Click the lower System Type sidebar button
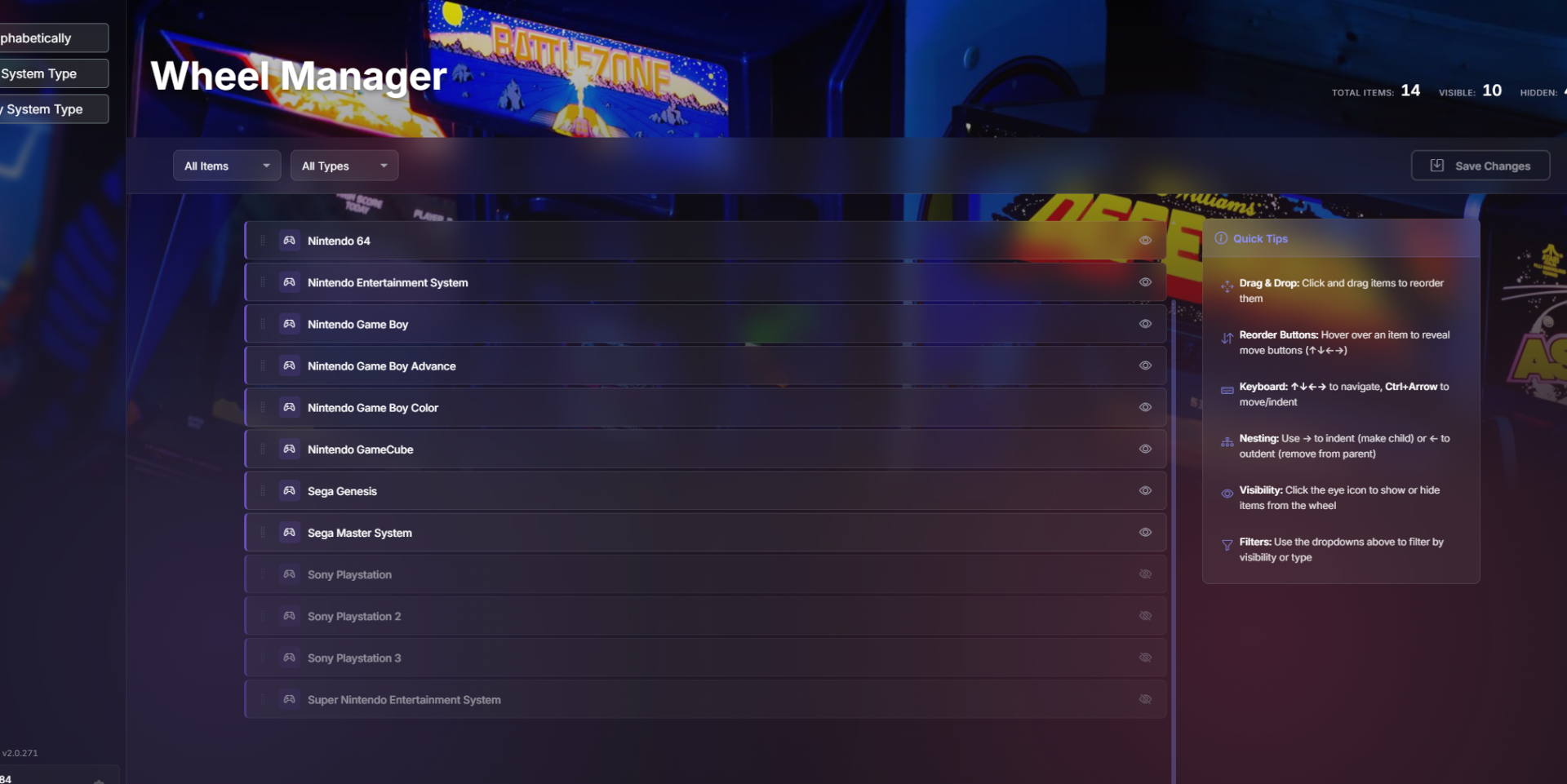Screen dimensions: 1567x784 [x=54, y=109]
